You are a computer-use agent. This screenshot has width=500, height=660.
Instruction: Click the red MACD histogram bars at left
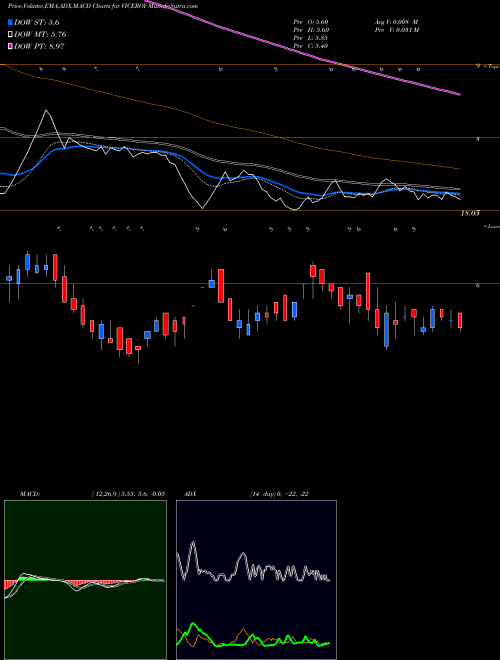tap(11, 585)
